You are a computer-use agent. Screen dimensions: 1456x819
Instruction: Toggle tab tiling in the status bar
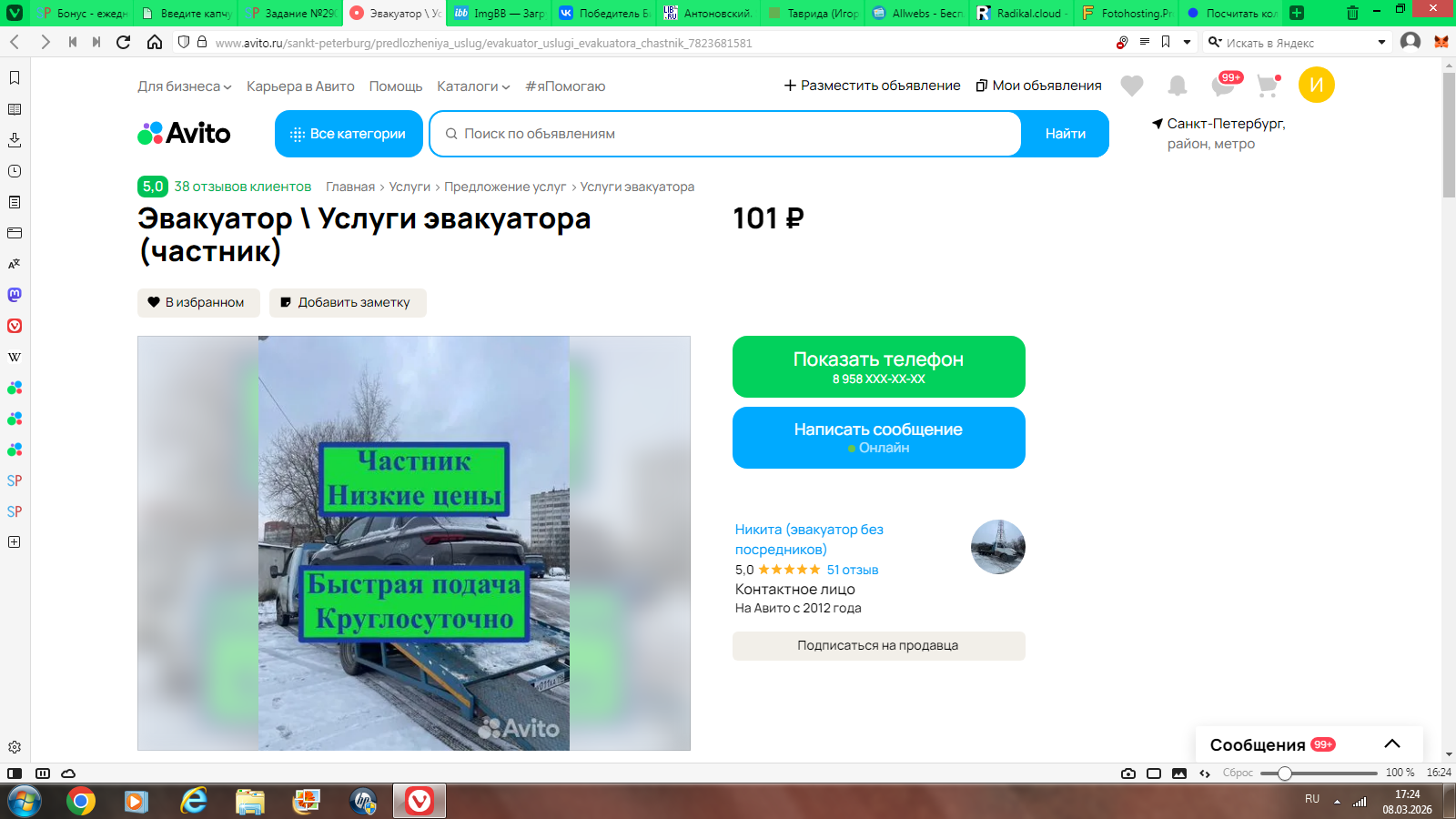coord(1154,773)
